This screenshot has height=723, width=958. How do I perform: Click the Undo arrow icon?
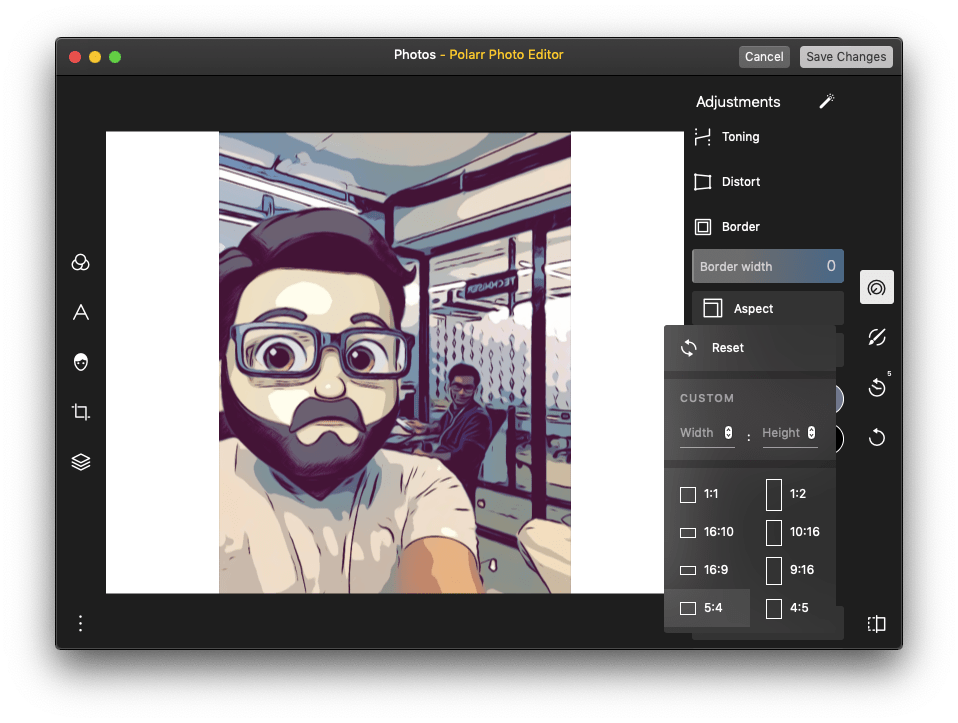point(877,437)
